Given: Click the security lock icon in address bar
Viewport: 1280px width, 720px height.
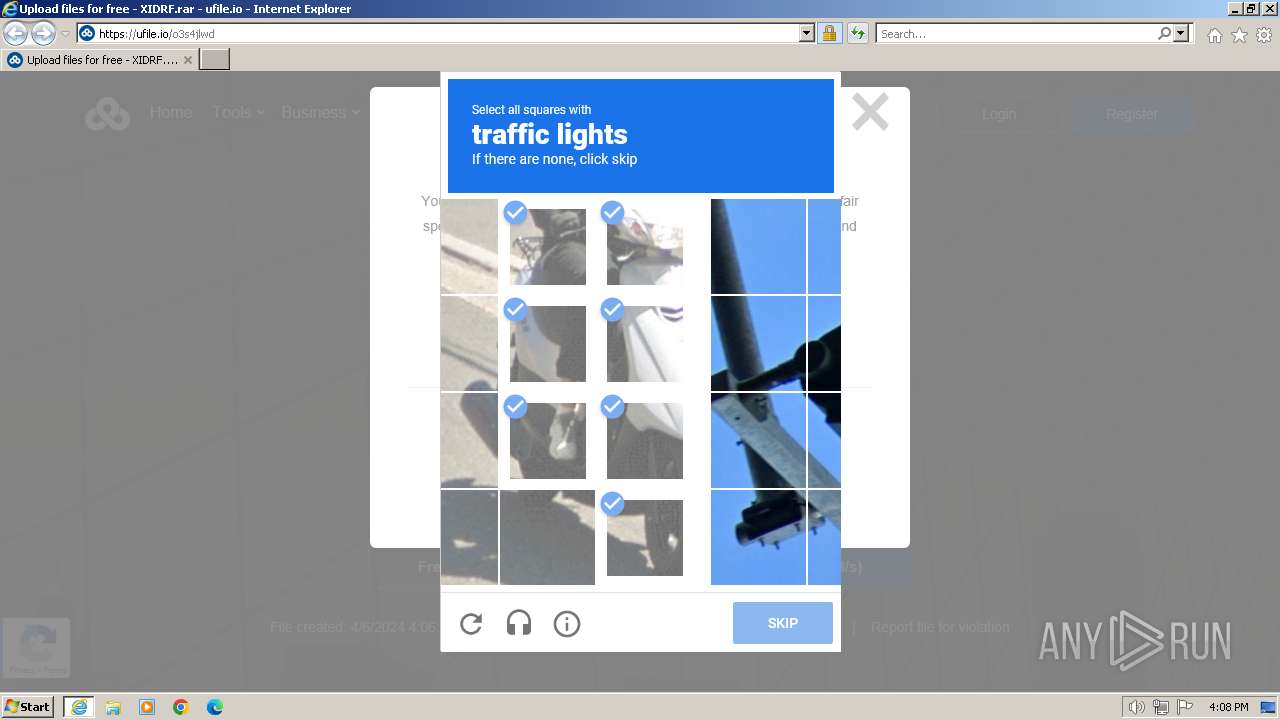Looking at the screenshot, I should point(829,33).
